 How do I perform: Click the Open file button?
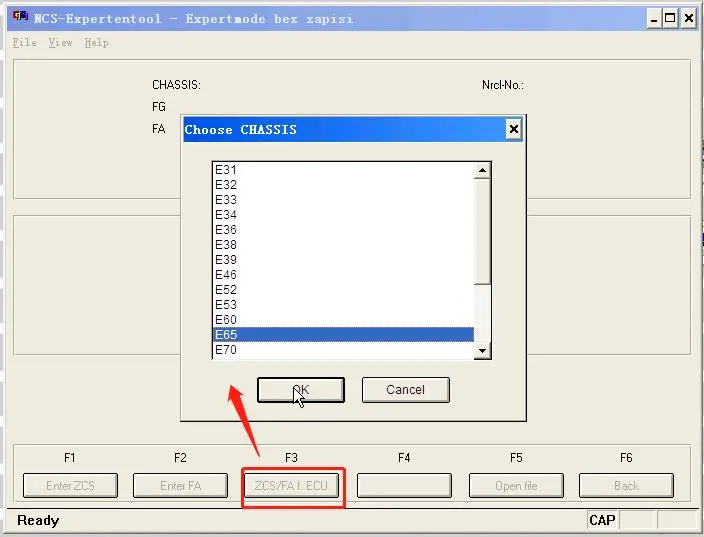click(516, 485)
